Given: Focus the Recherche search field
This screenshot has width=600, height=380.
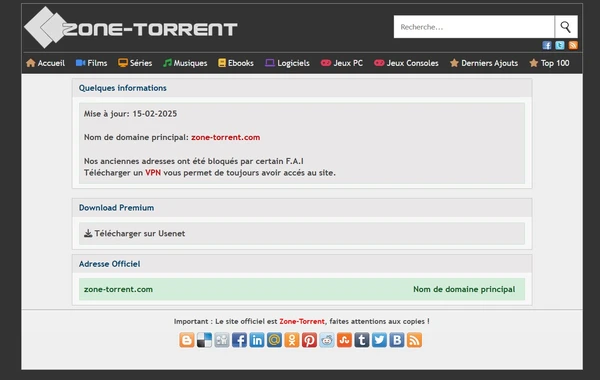Looking at the screenshot, I should [474, 27].
